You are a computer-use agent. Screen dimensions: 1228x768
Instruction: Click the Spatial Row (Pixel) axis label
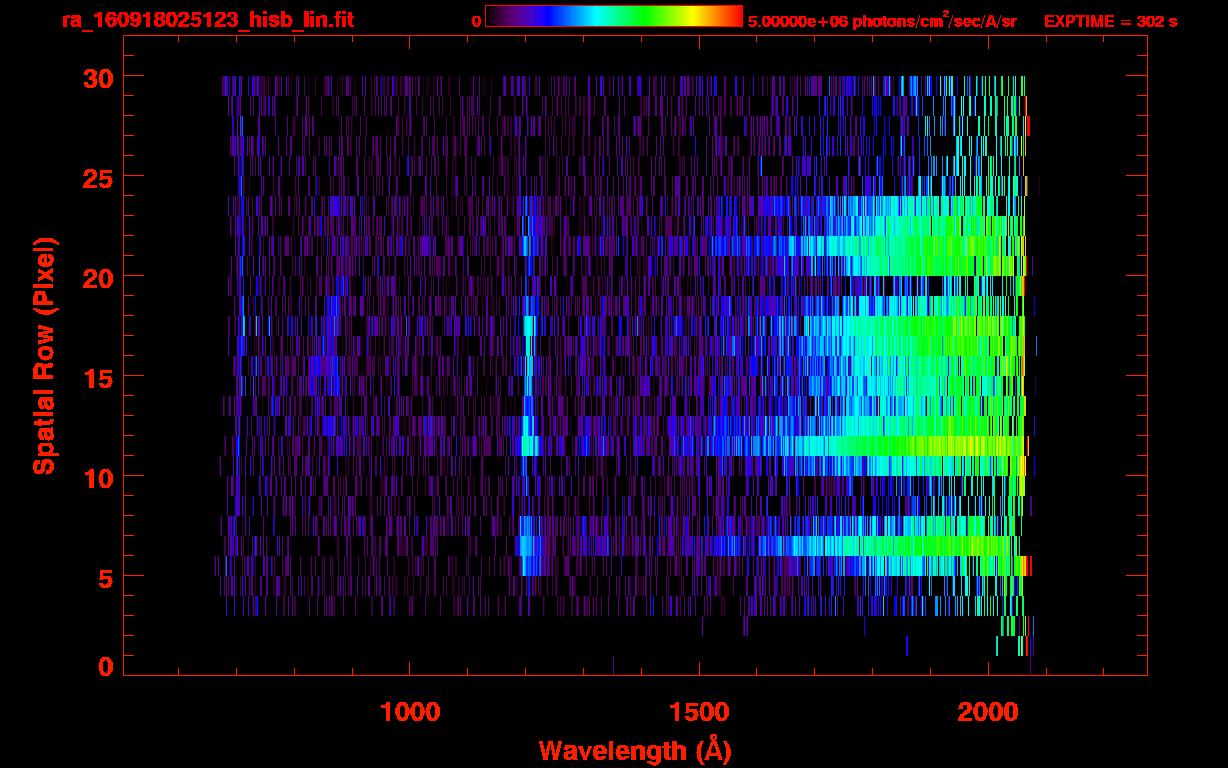coord(44,355)
